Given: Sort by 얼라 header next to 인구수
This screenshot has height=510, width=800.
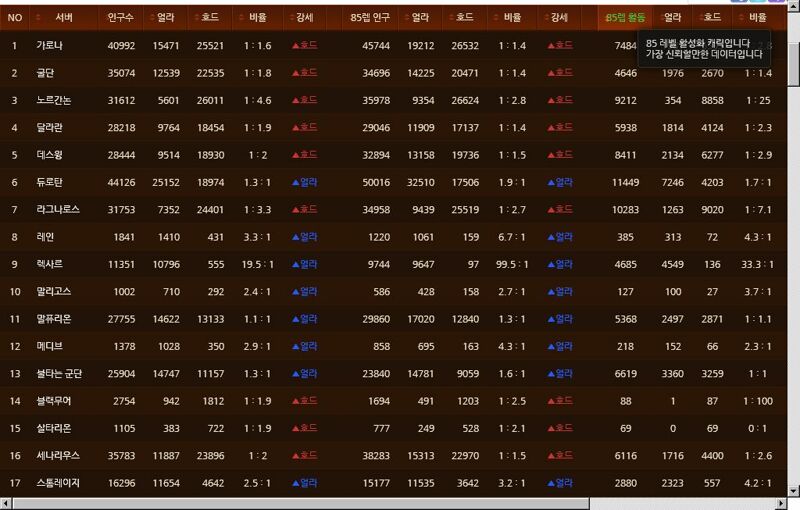Looking at the screenshot, I should pyautogui.click(x=165, y=18).
